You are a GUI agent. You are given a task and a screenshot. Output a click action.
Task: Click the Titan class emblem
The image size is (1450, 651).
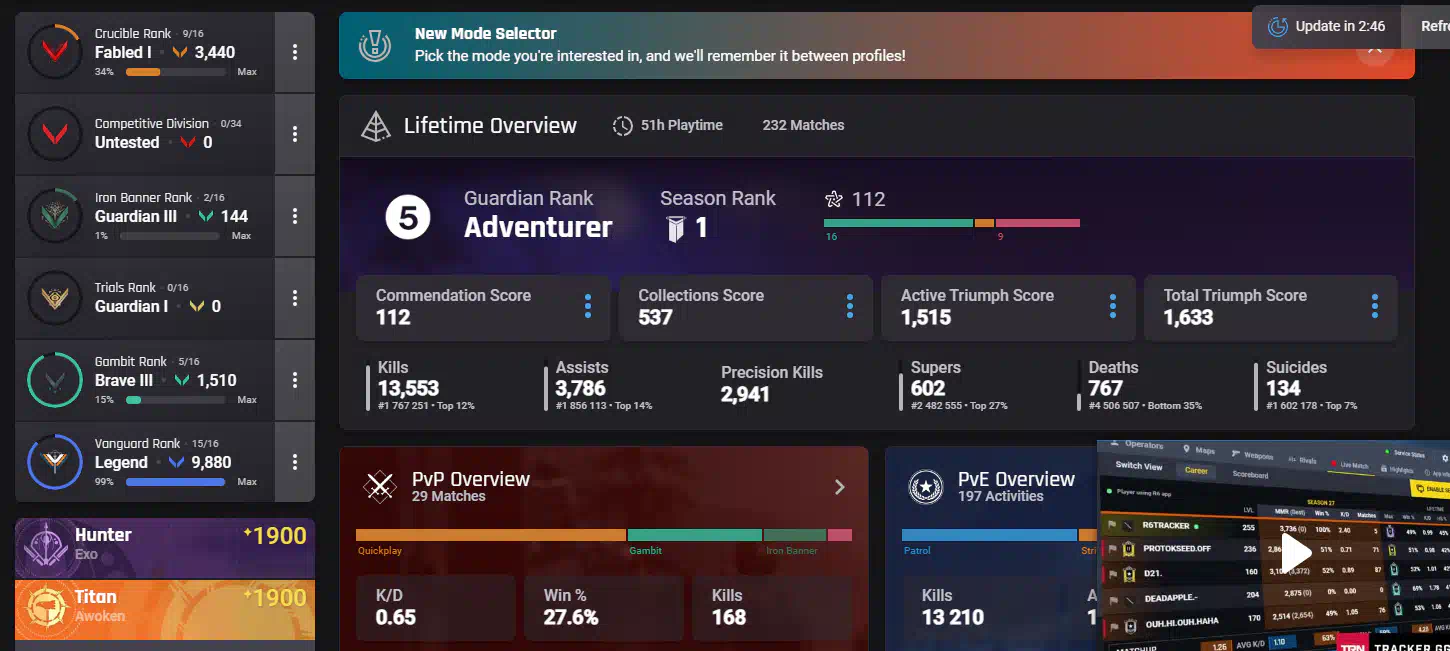[45, 609]
